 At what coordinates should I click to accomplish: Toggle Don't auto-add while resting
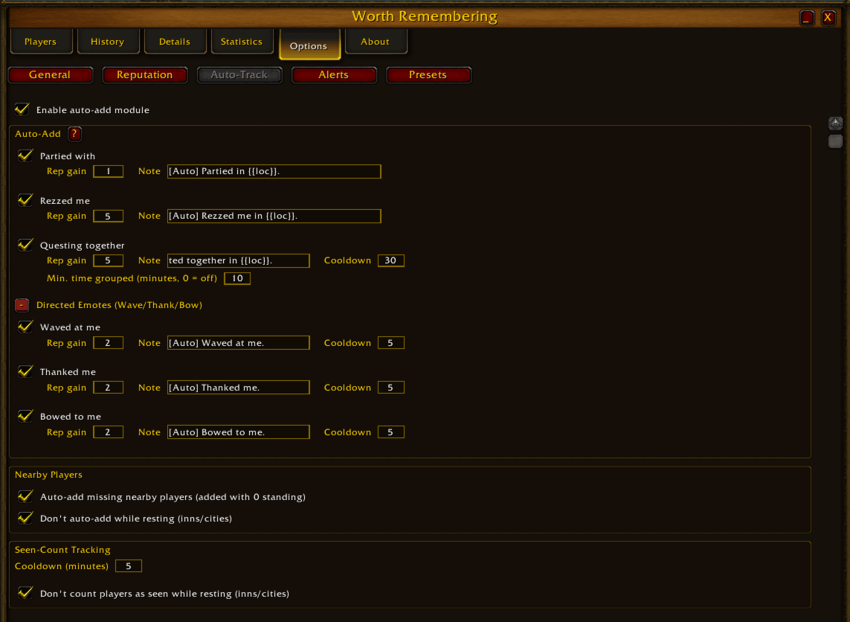(x=25, y=518)
